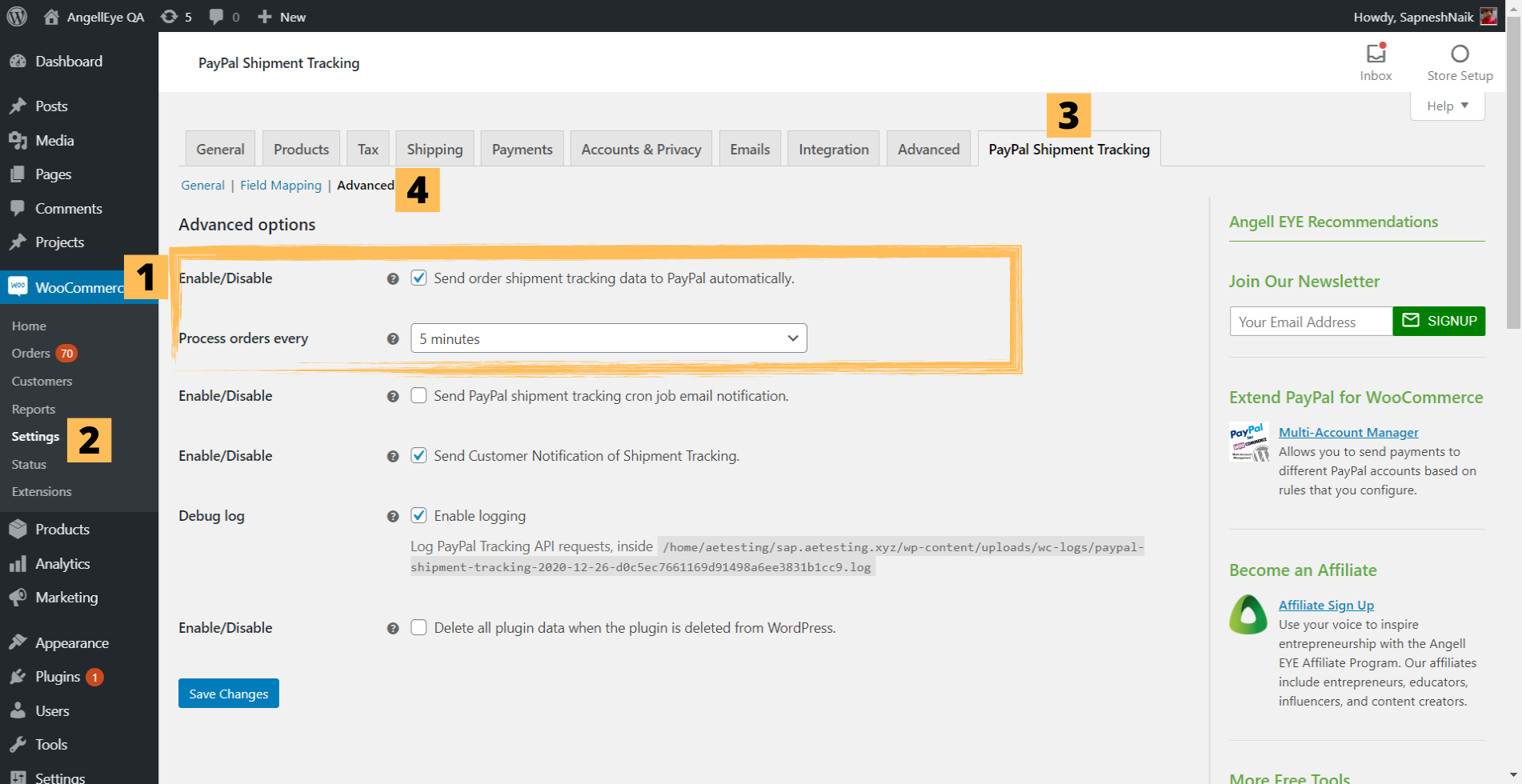Enable cron job email notification checkbox
Image resolution: width=1522 pixels, height=784 pixels.
click(419, 395)
